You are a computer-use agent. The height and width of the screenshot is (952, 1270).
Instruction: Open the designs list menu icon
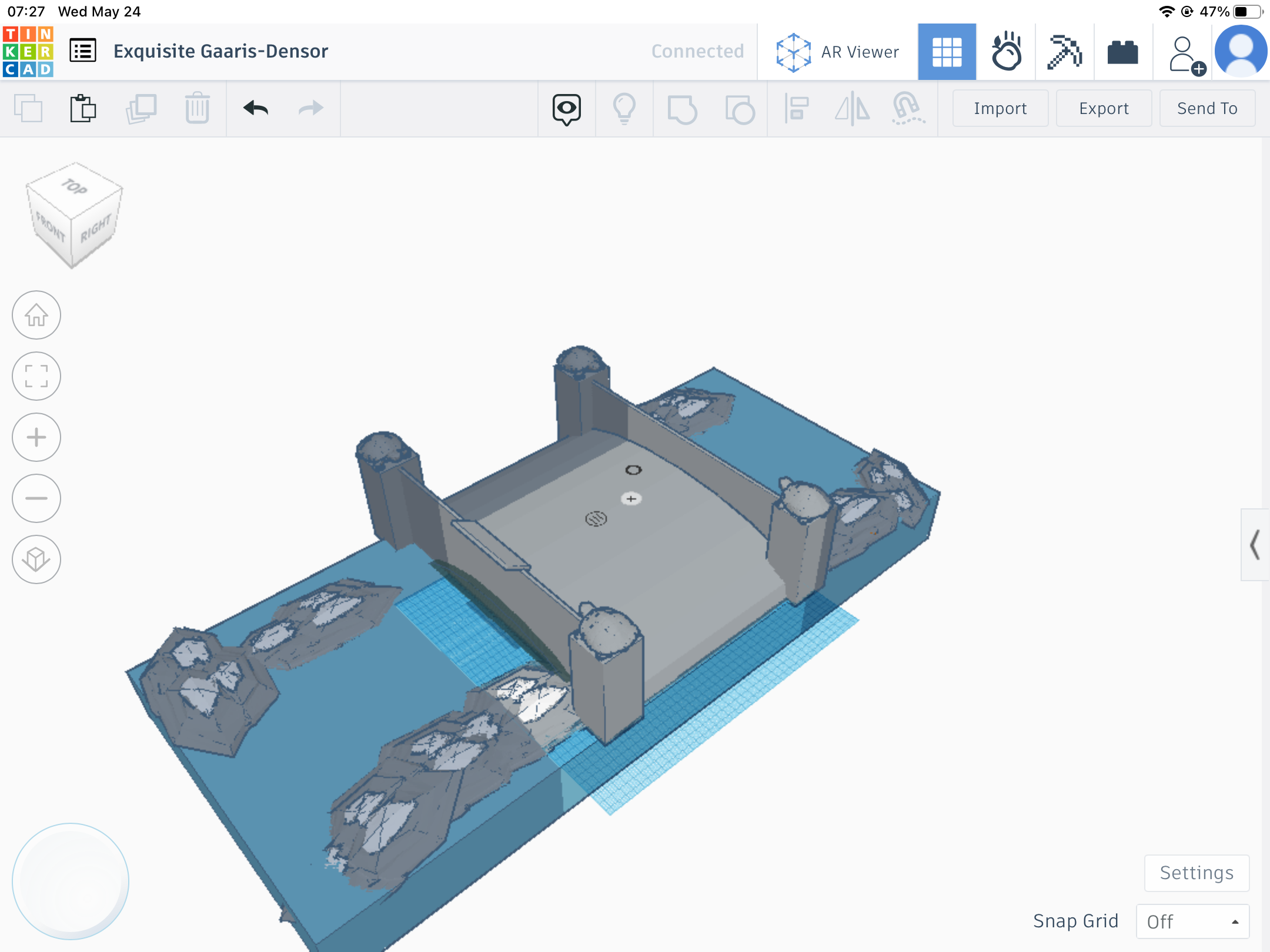click(x=83, y=51)
